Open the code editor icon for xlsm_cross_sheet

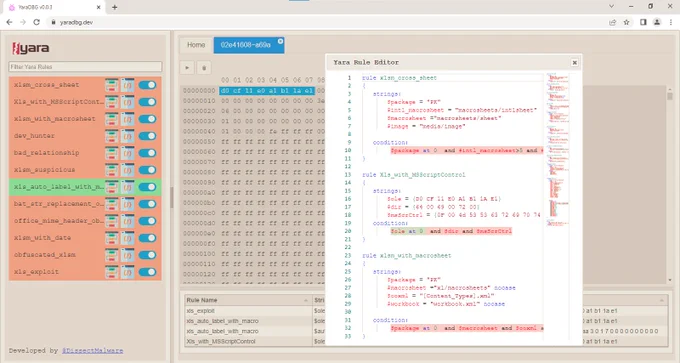click(128, 85)
